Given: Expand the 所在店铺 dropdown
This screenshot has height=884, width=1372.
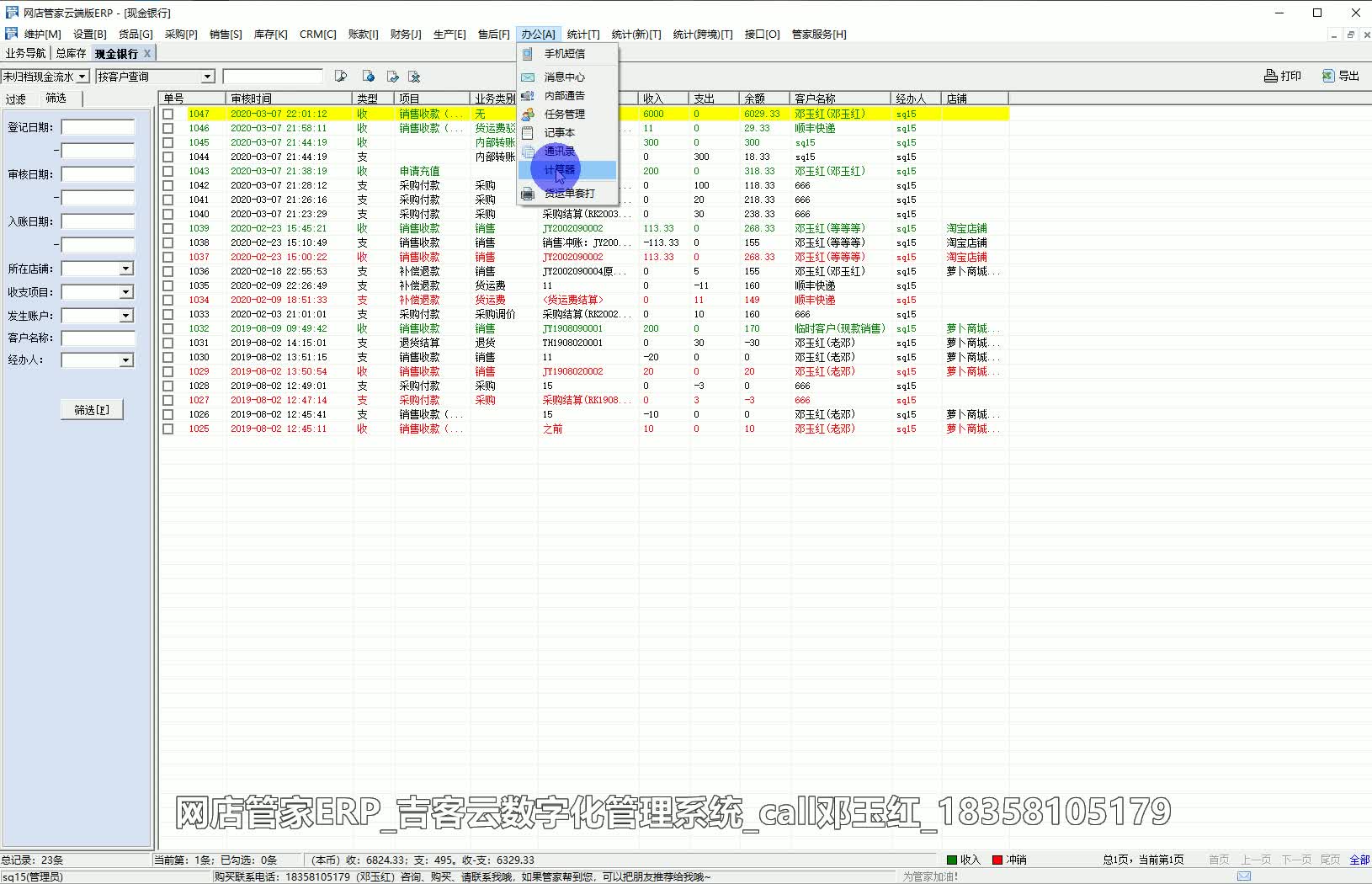Looking at the screenshot, I should 126,269.
